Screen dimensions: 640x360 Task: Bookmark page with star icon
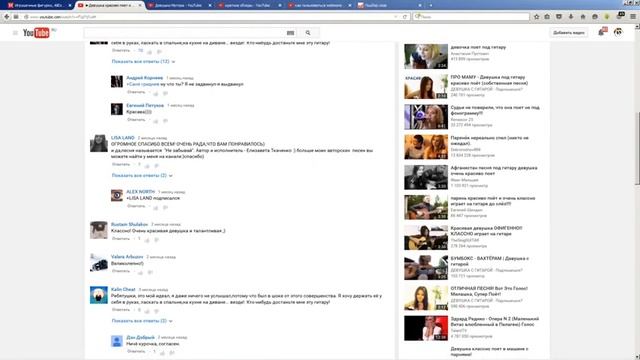(x=536, y=17)
